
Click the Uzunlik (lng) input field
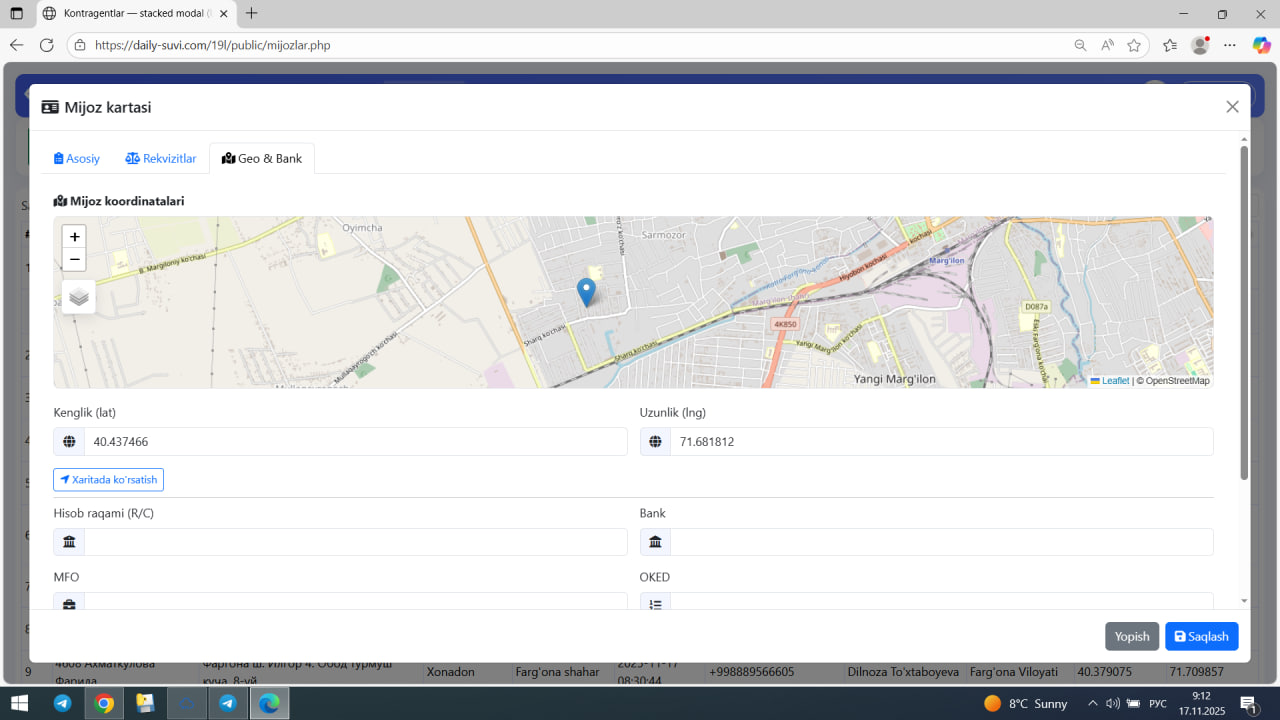(x=940, y=442)
